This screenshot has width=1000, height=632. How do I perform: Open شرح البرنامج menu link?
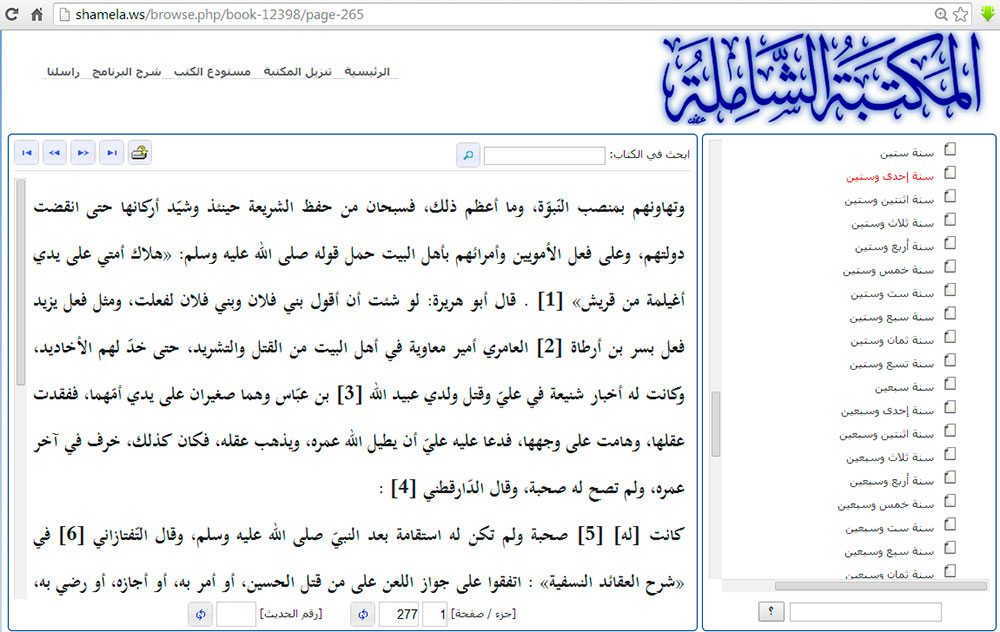126,71
